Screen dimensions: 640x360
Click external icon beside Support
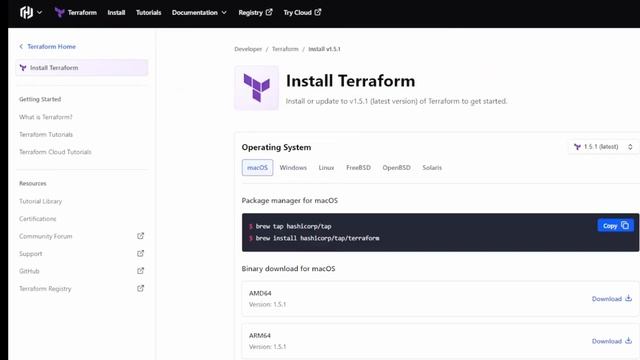(140, 253)
